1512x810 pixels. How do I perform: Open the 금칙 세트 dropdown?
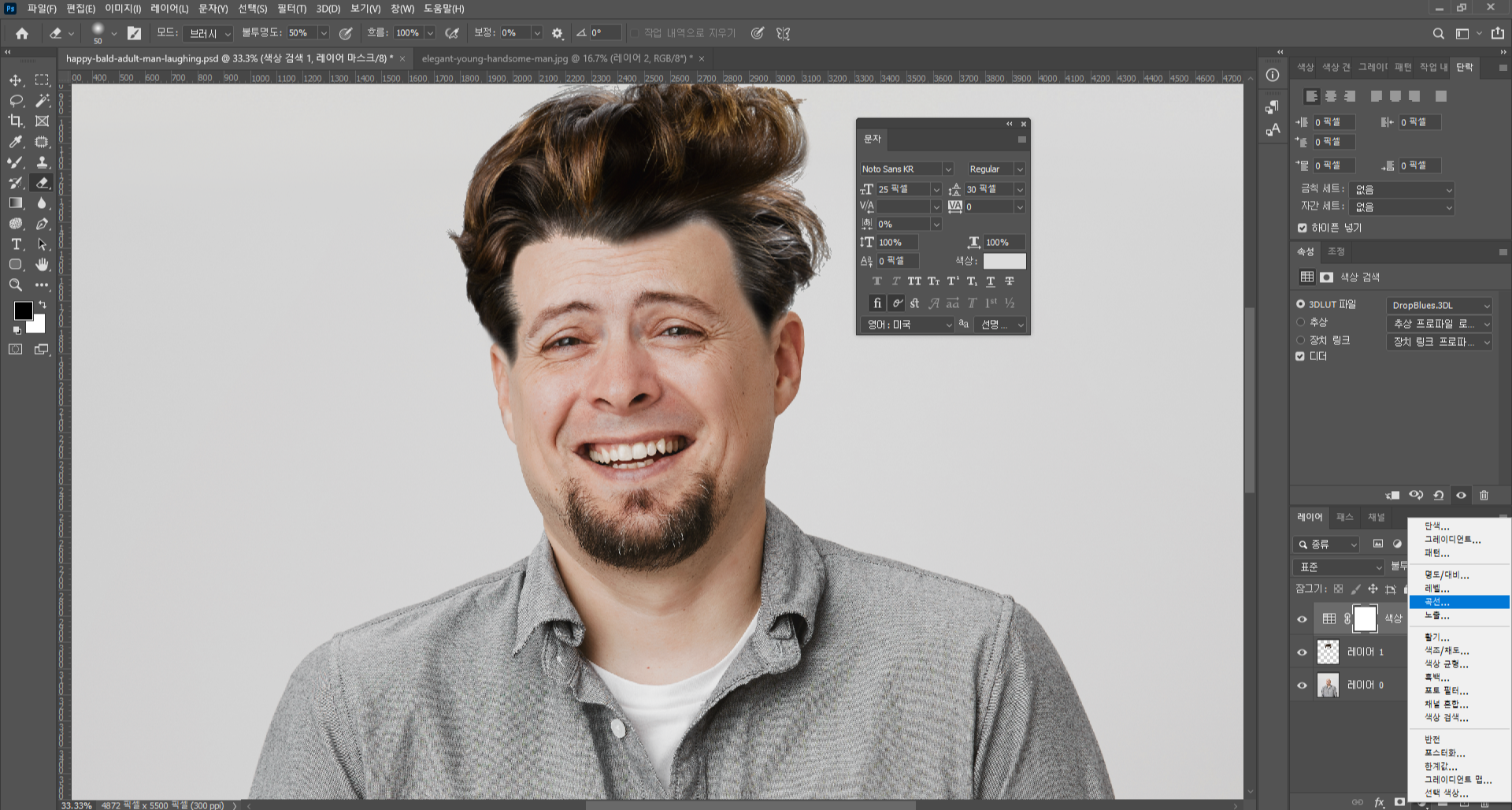[x=1402, y=190]
